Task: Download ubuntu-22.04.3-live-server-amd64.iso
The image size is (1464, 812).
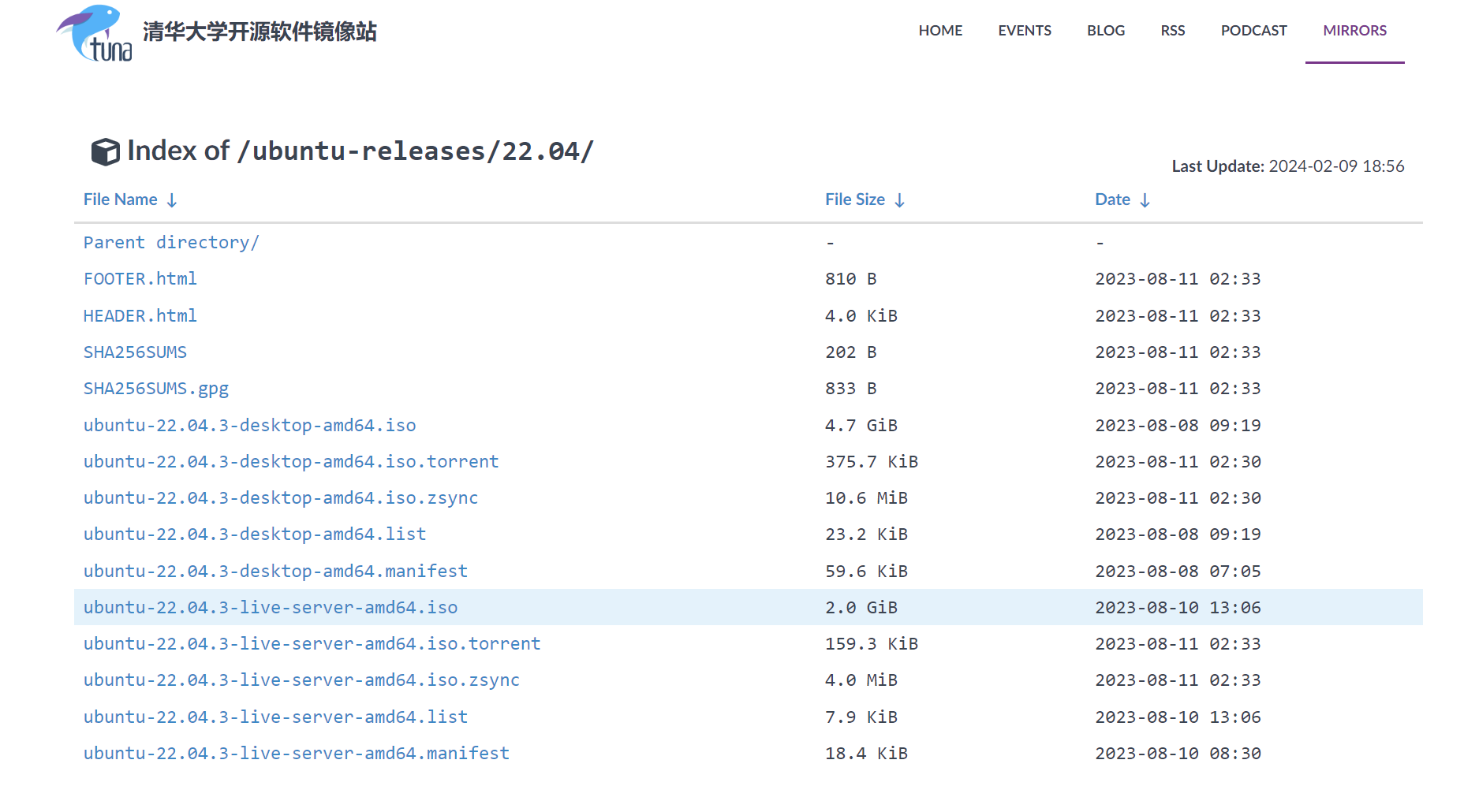Action: pyautogui.click(x=271, y=608)
